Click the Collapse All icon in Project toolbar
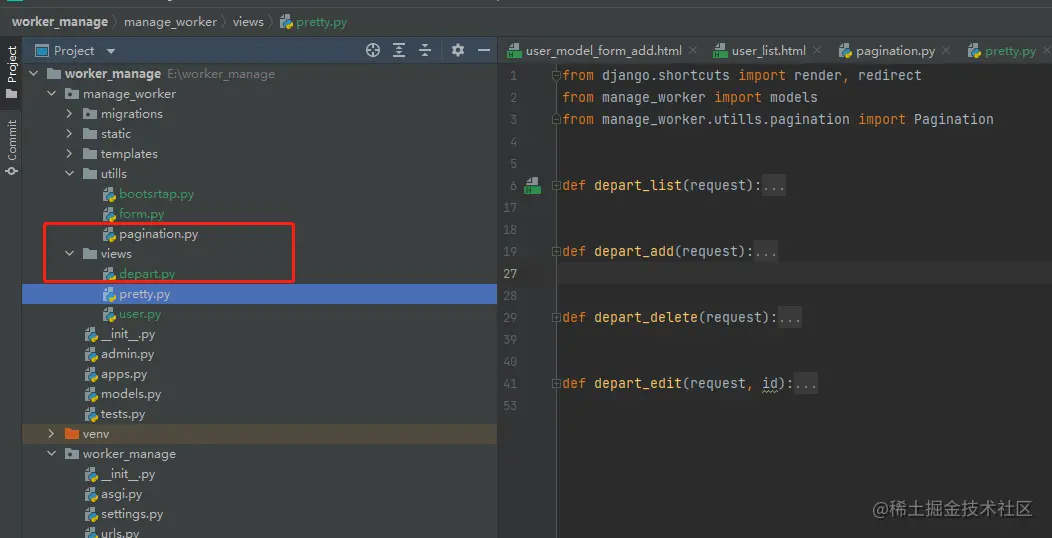The image size is (1052, 538). pyautogui.click(x=425, y=50)
